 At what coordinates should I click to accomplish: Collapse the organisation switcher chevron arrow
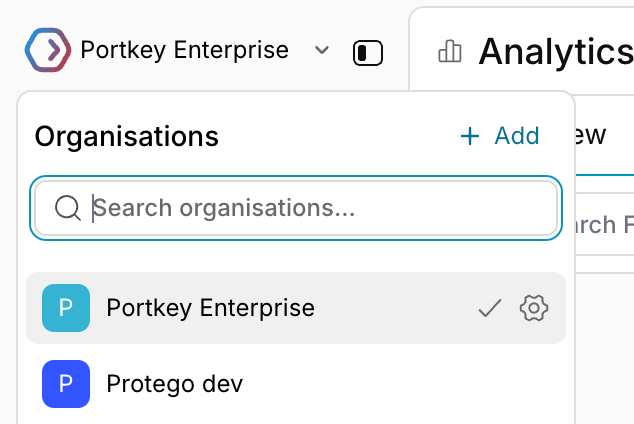tap(322, 50)
